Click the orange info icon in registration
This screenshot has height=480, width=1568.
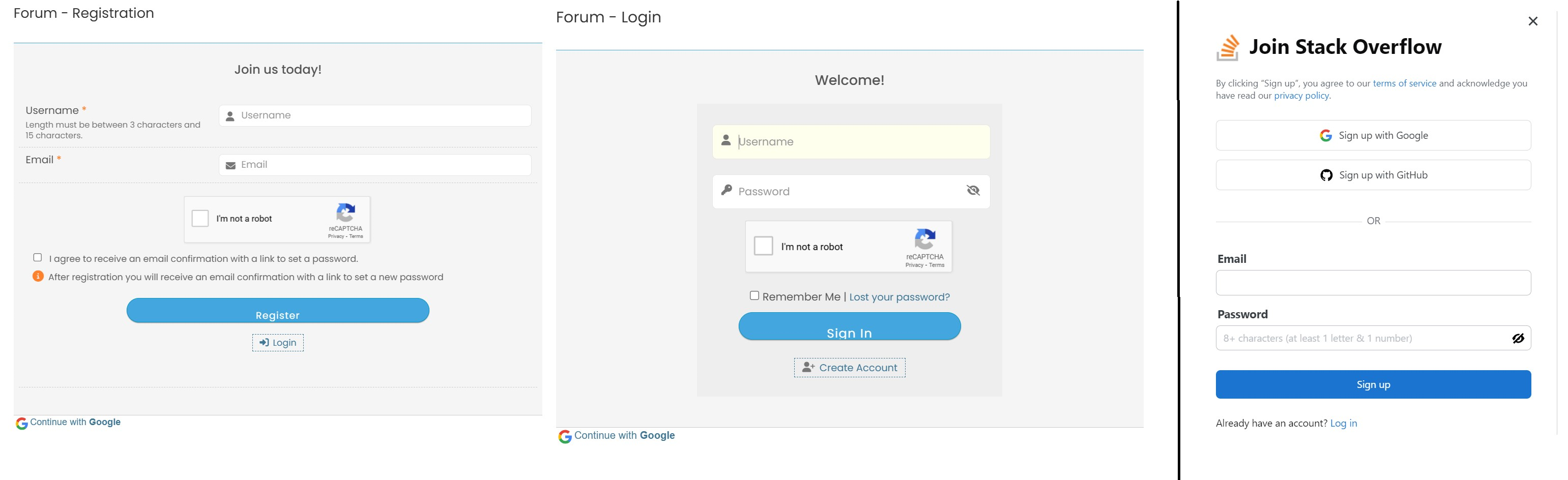pyautogui.click(x=38, y=276)
